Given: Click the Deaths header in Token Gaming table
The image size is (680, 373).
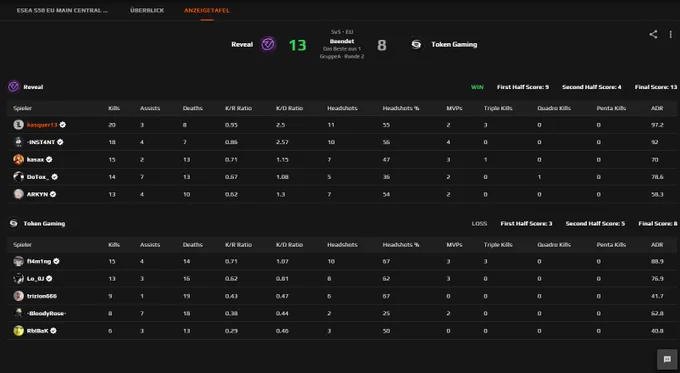Looking at the screenshot, I should coord(193,245).
